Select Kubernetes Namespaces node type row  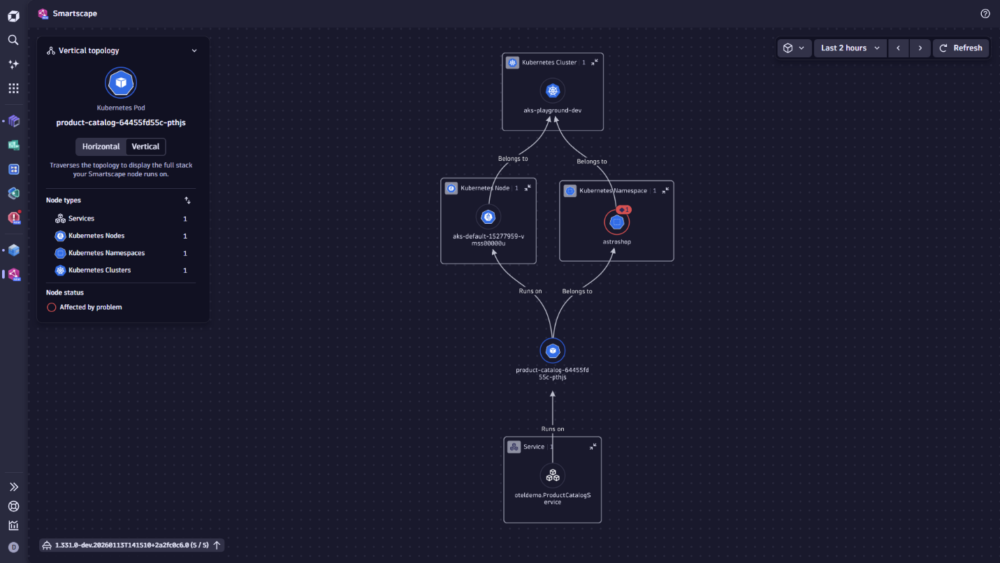[x=121, y=253]
